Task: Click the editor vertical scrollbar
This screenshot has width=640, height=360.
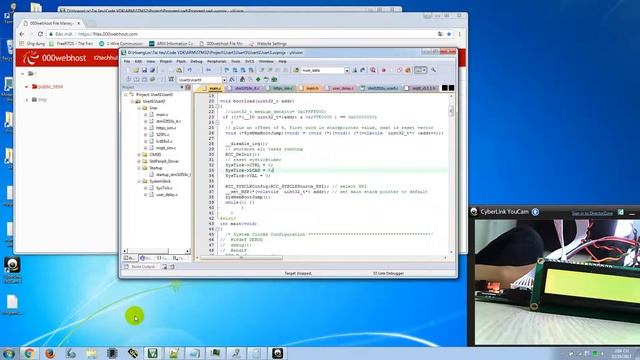Action: (451, 173)
